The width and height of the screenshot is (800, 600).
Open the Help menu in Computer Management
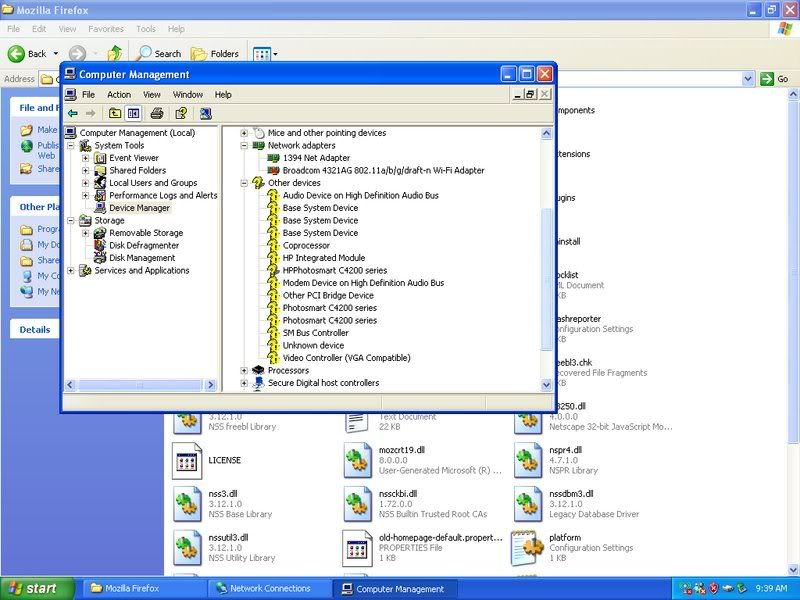point(223,94)
